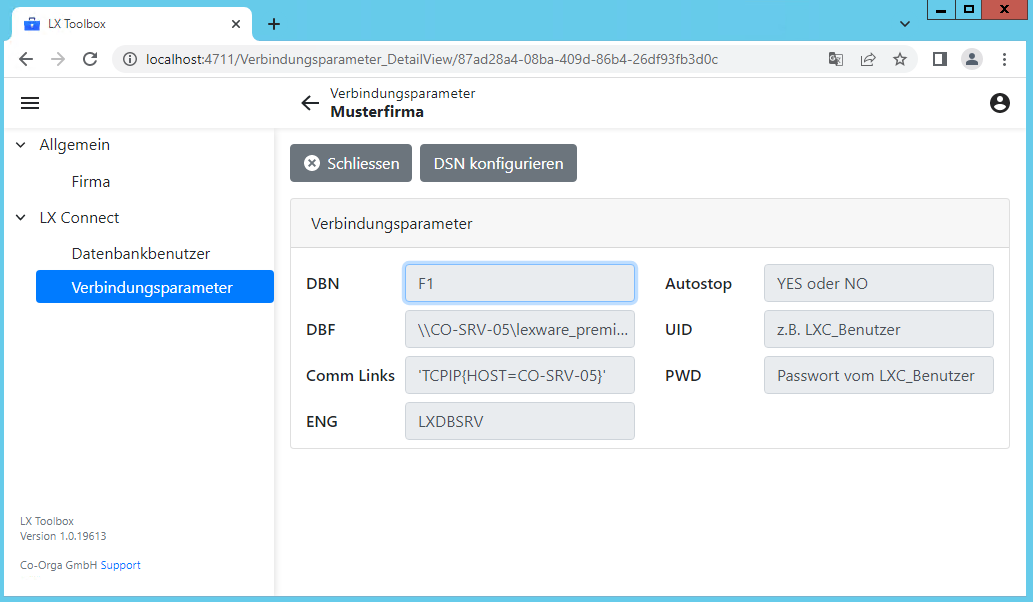This screenshot has height=602, width=1033.
Task: Focus the Autostop input field
Action: click(x=878, y=283)
